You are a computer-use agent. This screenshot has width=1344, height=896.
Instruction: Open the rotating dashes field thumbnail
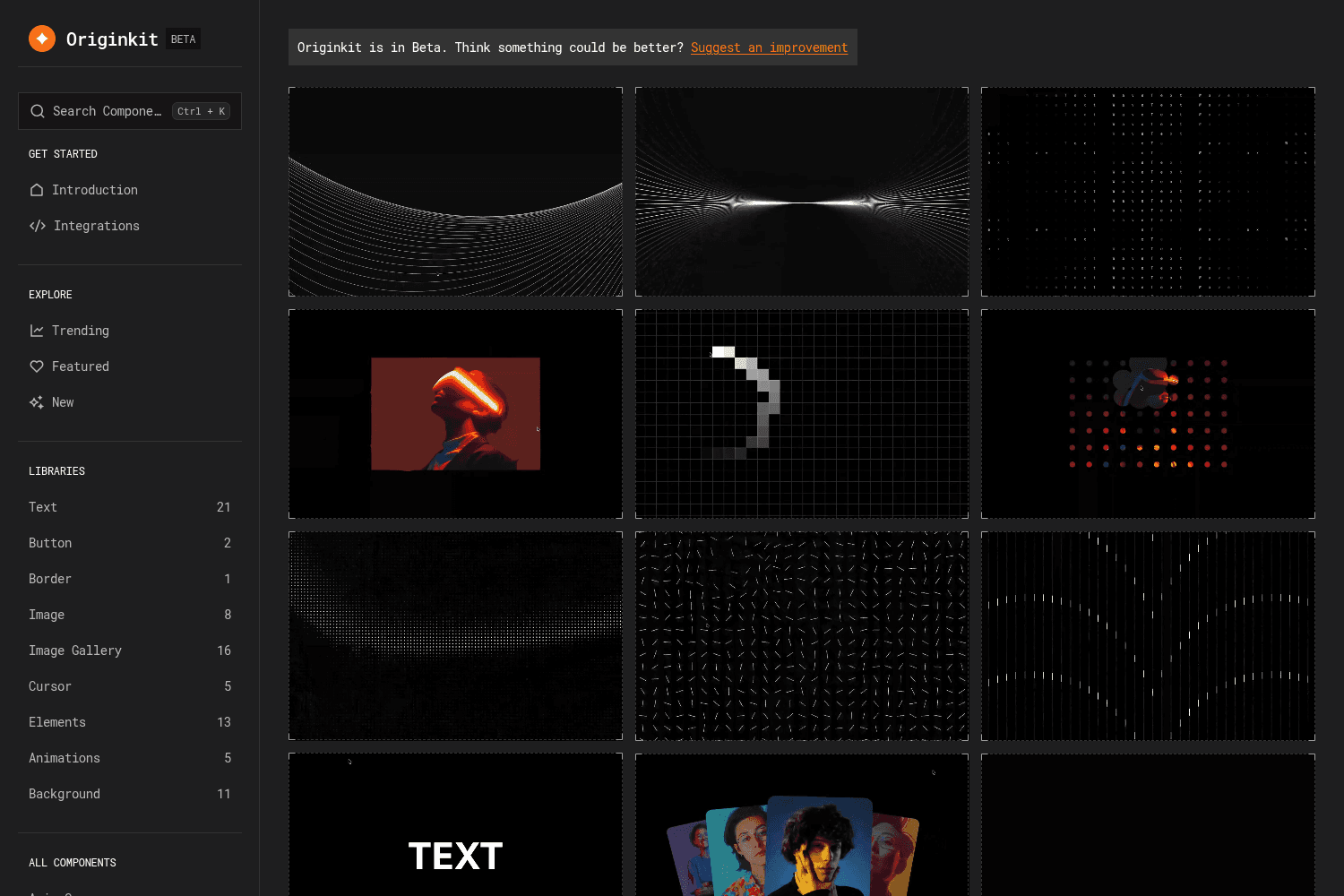point(802,636)
